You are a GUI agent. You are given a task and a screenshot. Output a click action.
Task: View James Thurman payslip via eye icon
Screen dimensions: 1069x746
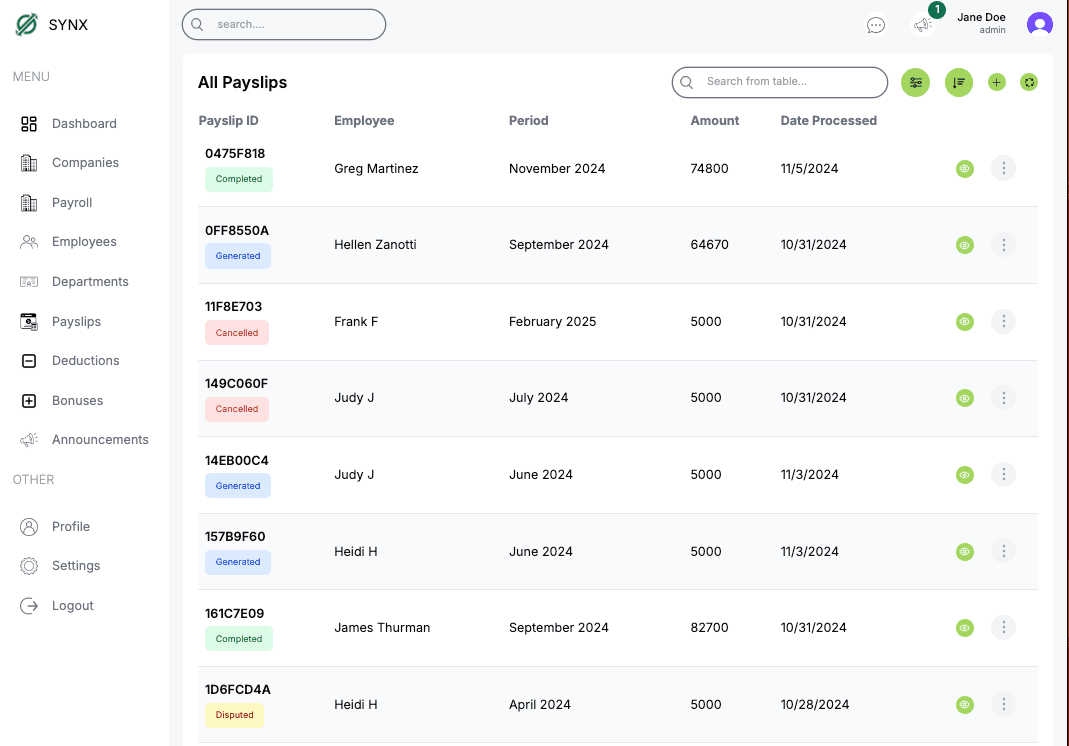point(965,628)
